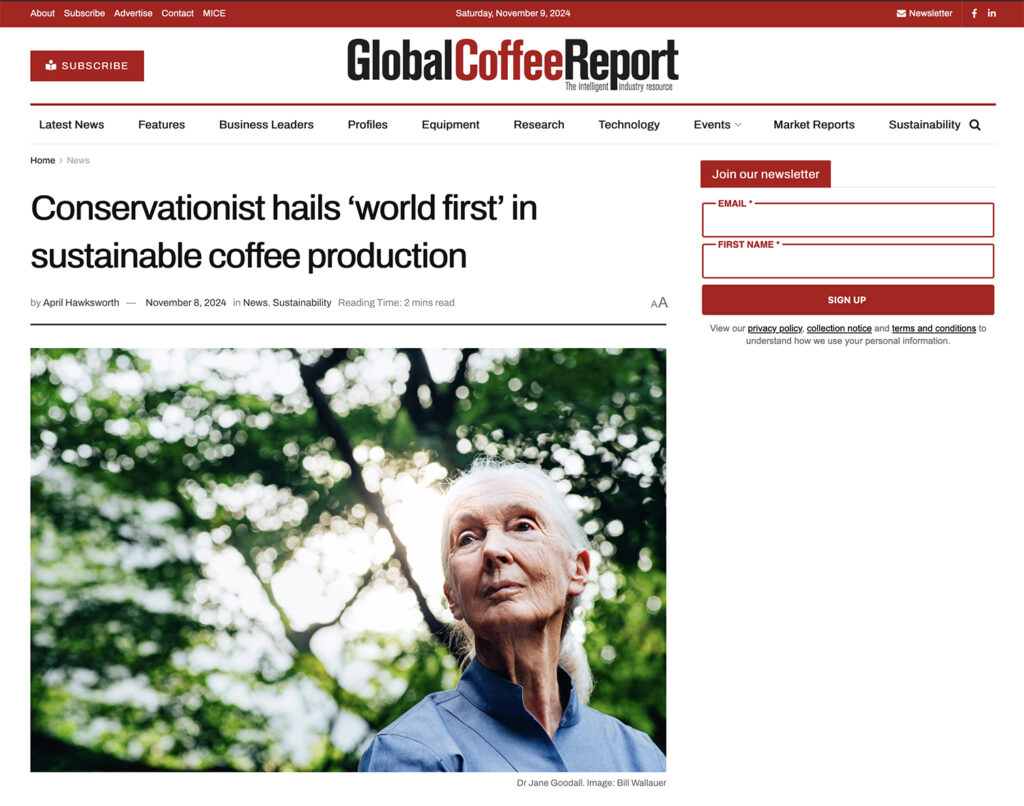This screenshot has width=1024, height=806.
Task: Select the Sustainability nav item
Action: point(924,125)
